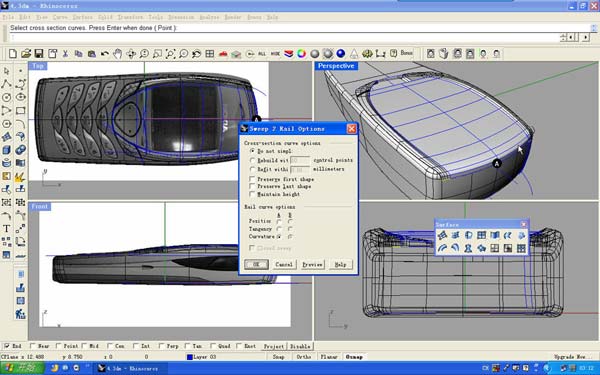600x375 pixels.
Task: Click the red car icon in toolbar
Action: 223,54
